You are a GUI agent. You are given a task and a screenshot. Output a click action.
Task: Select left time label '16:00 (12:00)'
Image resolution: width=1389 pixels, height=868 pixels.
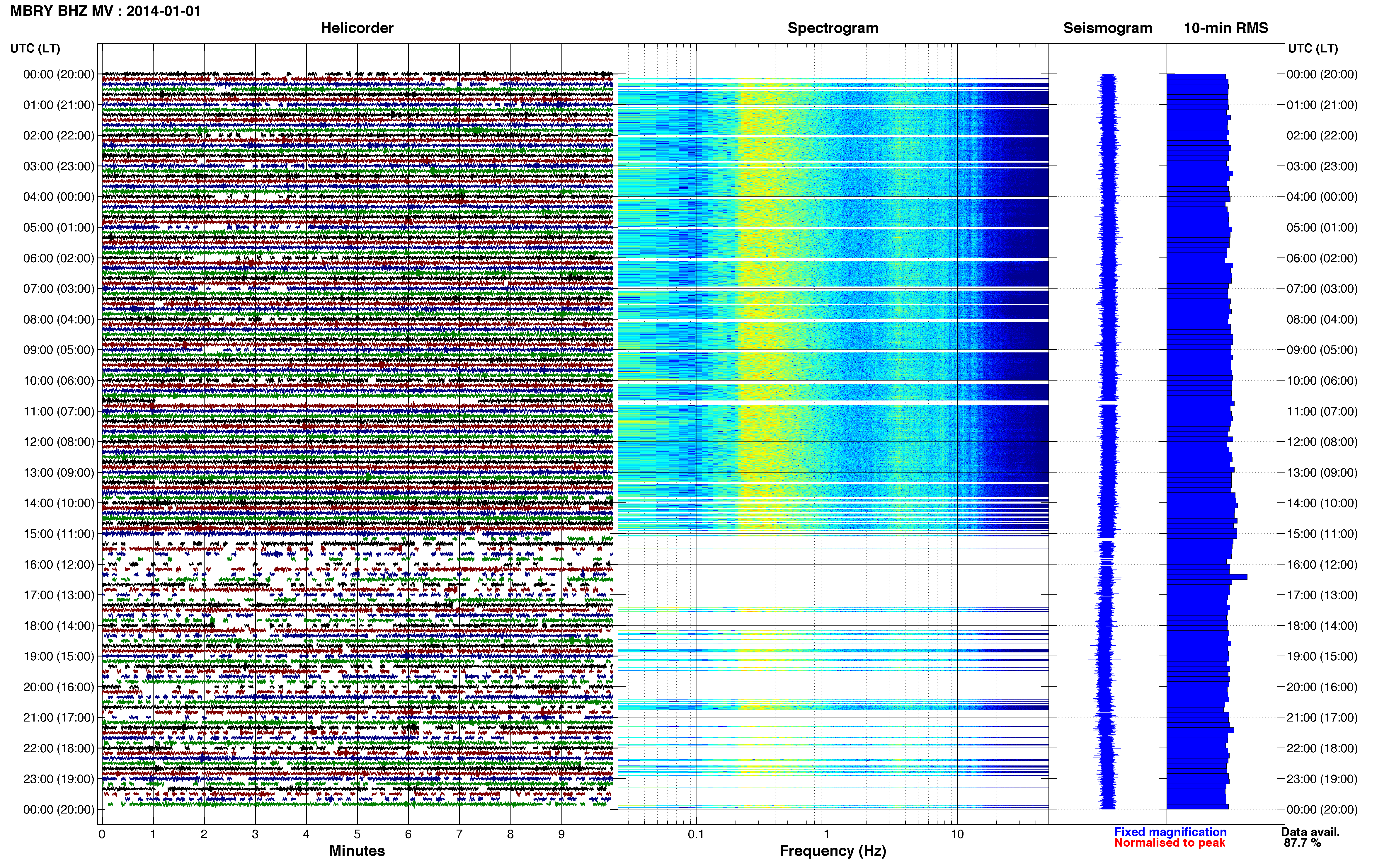point(59,564)
